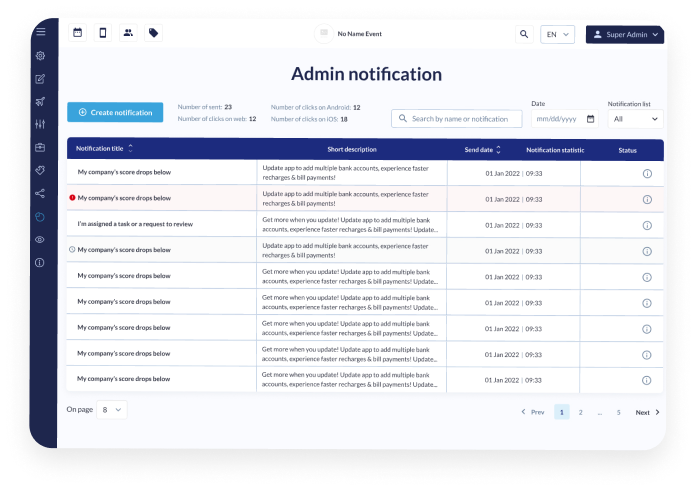Click the search magnifier button in header
The width and height of the screenshot is (696, 490).
tap(524, 34)
